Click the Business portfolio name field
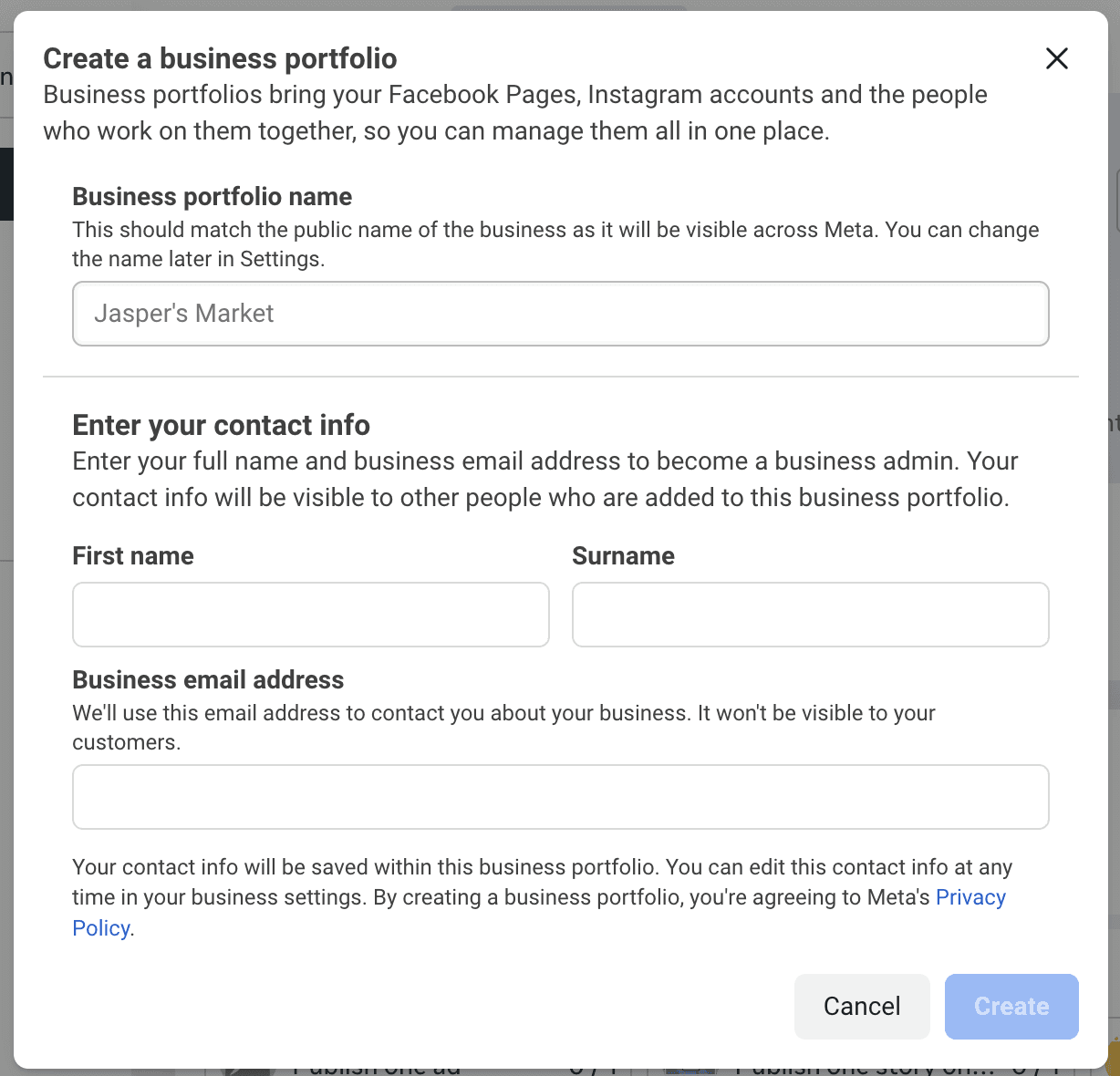Image resolution: width=1120 pixels, height=1076 pixels. point(560,314)
